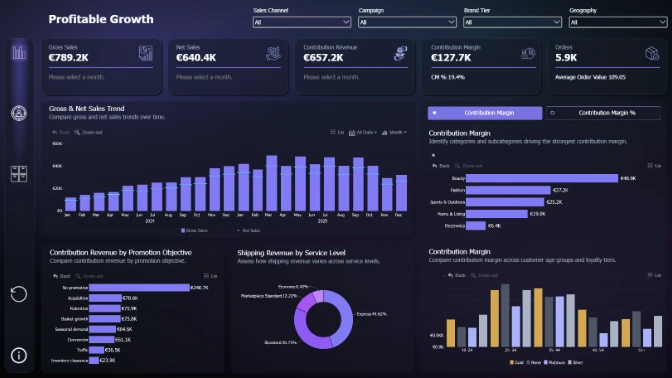Click the reset refresh sidebar icon

pyautogui.click(x=19, y=294)
